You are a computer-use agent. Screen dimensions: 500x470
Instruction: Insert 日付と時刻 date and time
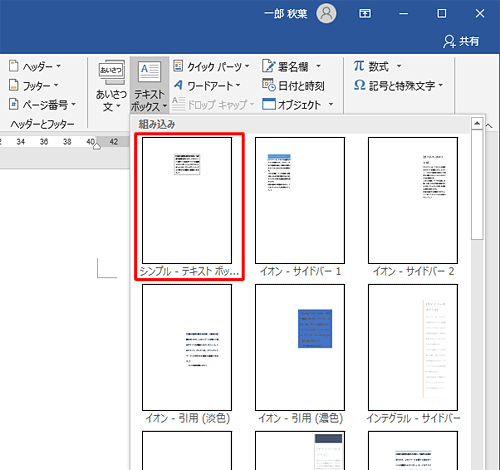pyautogui.click(x=293, y=86)
